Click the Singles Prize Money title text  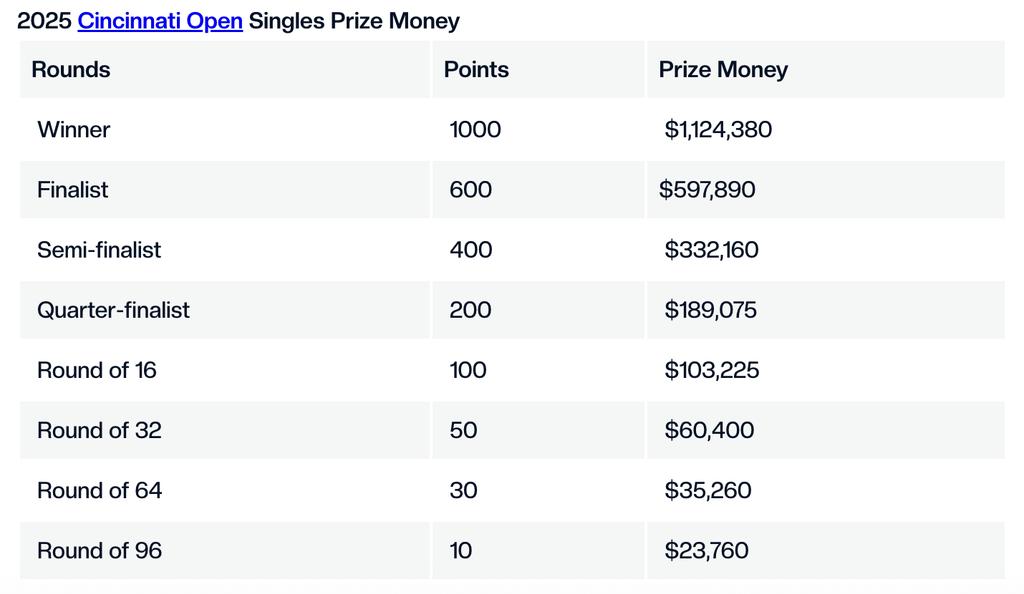click(x=354, y=21)
